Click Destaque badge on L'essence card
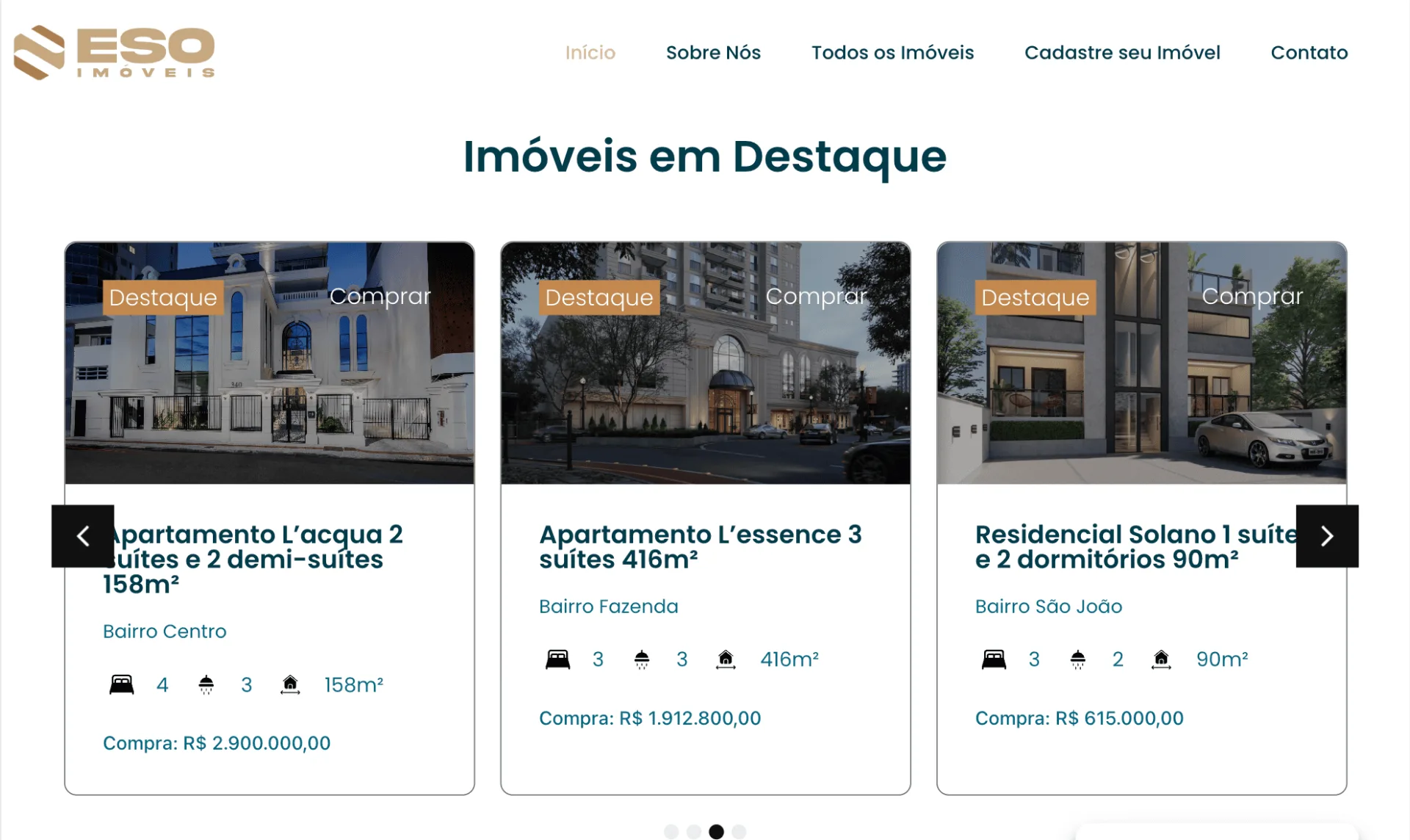 [599, 297]
